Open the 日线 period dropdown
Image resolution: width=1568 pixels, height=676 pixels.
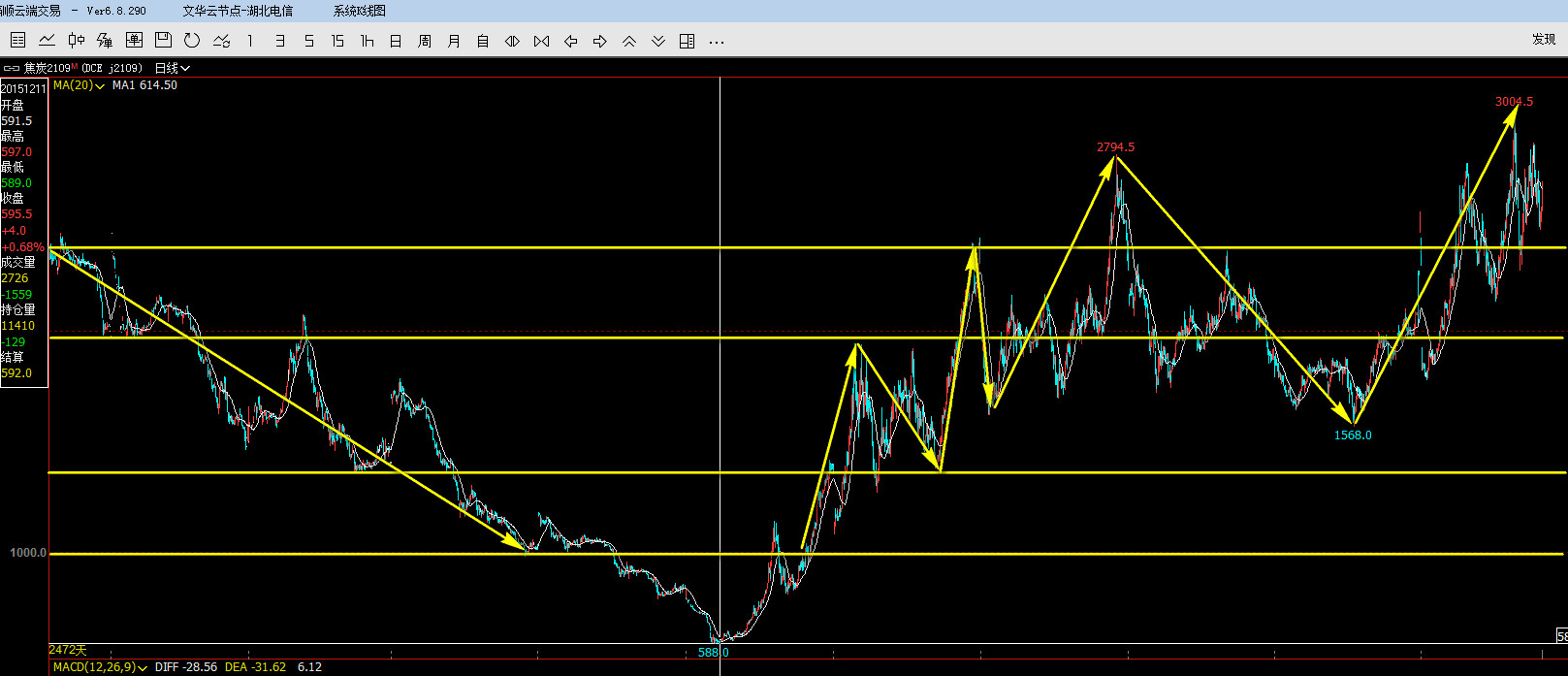173,69
